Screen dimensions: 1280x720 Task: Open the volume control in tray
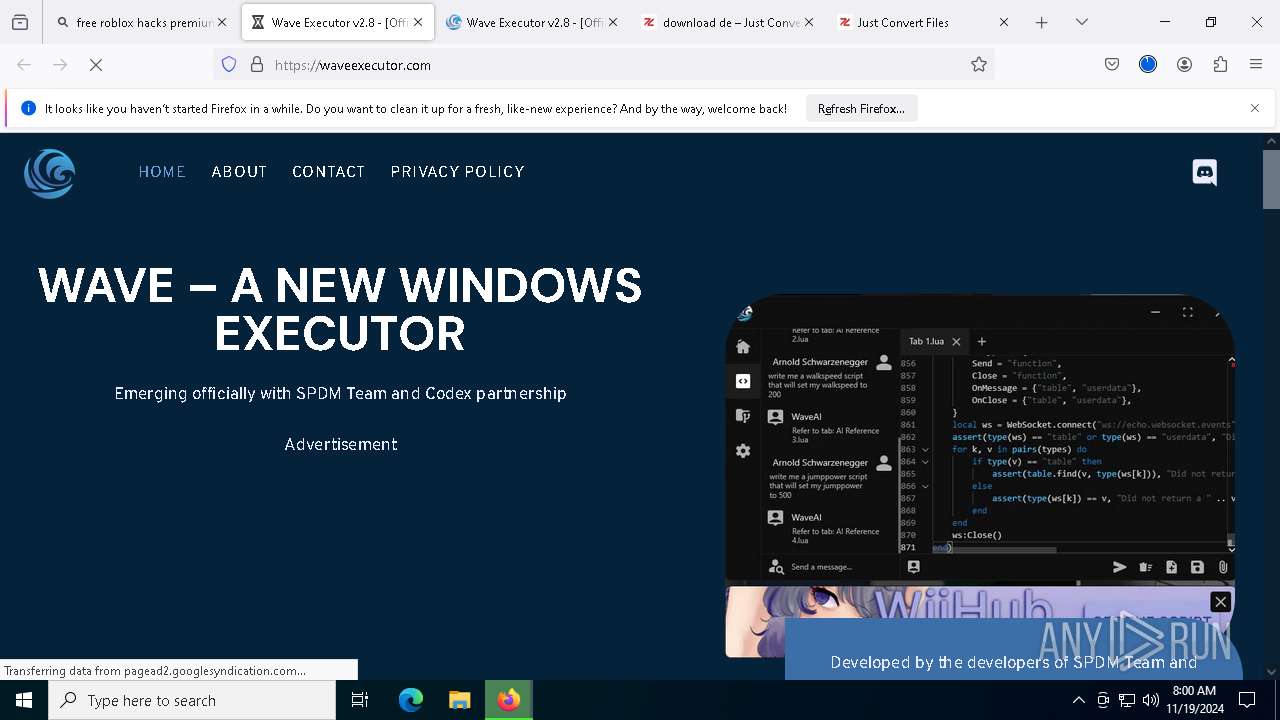[x=1151, y=700]
